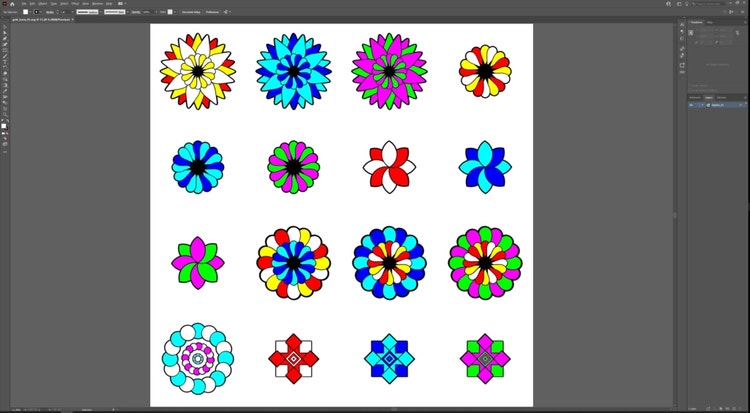Screen dimensions: 750x413
Task: Click the Preferences button
Action: click(x=212, y=11)
